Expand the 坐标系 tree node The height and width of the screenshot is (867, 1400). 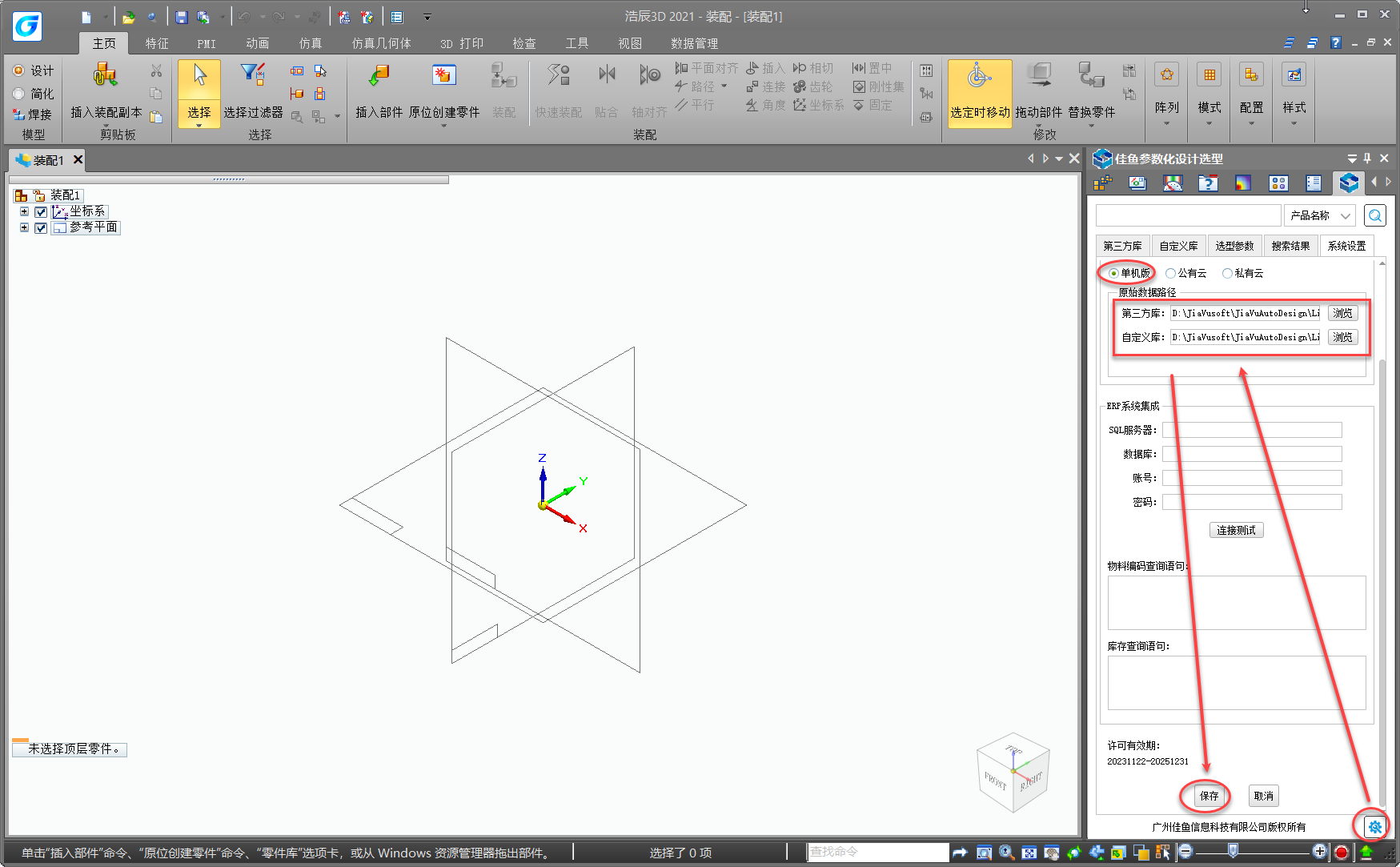point(24,212)
